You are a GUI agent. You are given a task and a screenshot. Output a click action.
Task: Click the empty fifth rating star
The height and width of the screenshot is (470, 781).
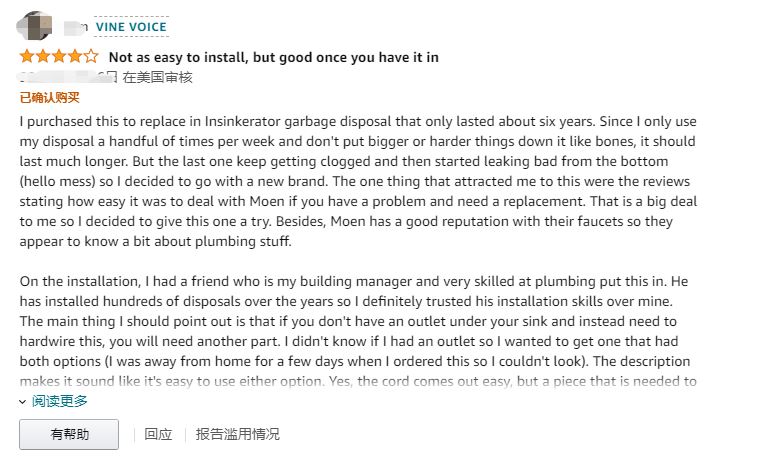(91, 56)
